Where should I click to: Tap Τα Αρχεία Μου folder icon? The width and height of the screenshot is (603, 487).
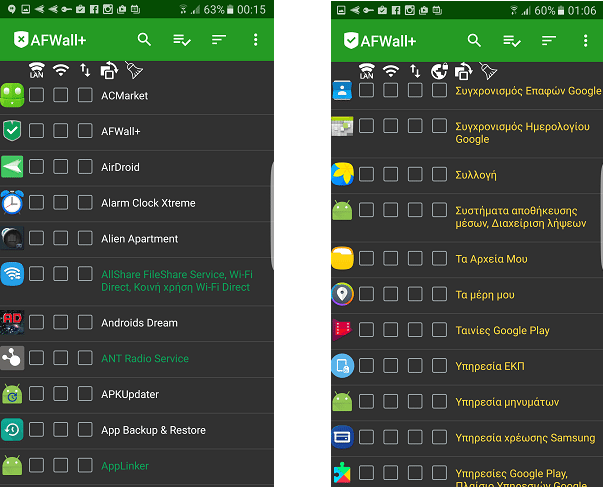tap(342, 258)
